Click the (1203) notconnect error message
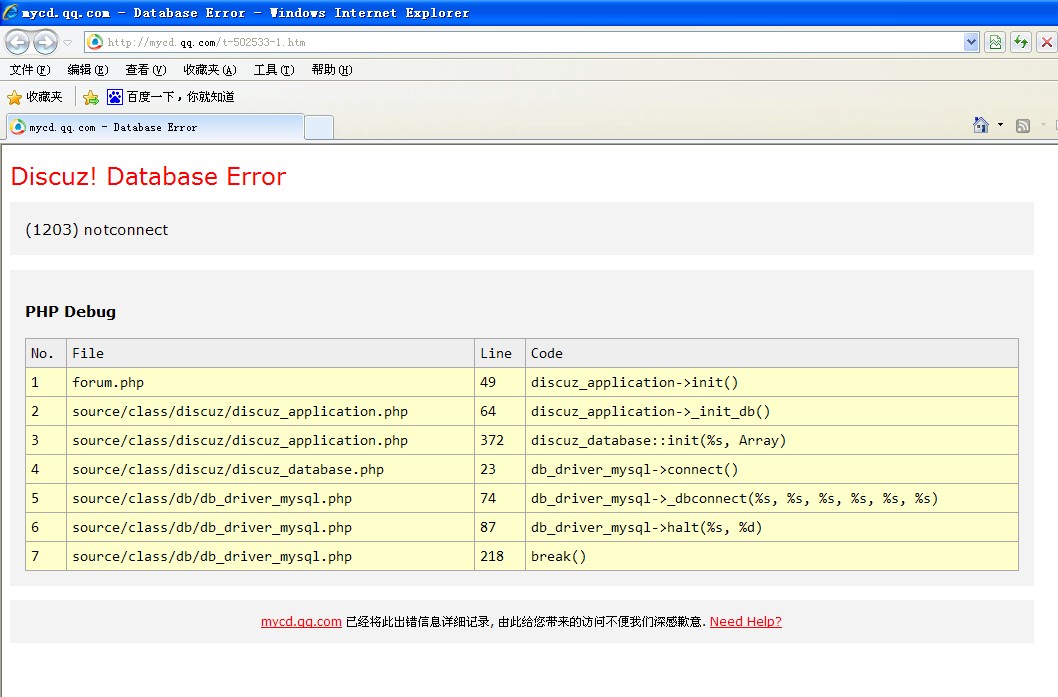This screenshot has height=697, width=1058. point(96,229)
